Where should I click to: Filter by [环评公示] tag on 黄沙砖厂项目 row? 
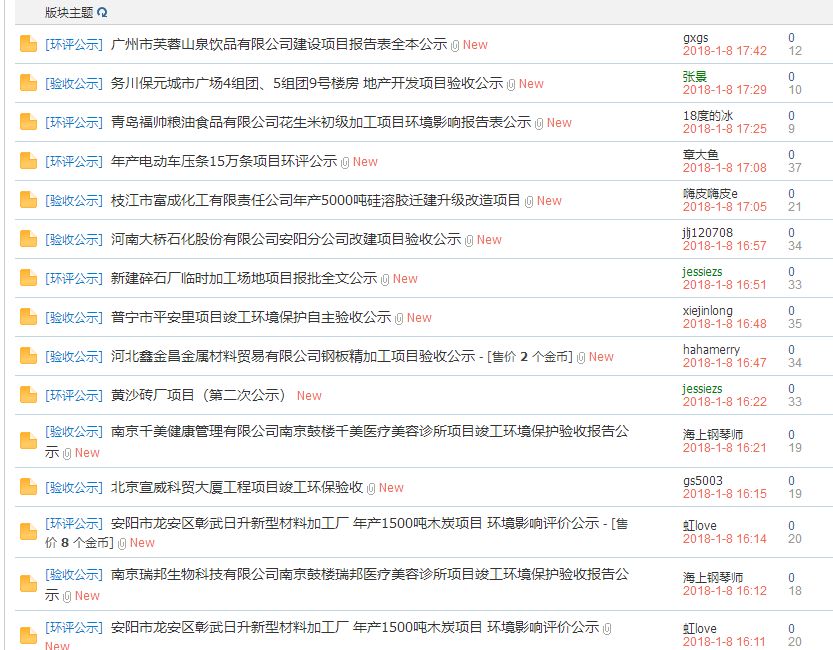pyautogui.click(x=74, y=395)
